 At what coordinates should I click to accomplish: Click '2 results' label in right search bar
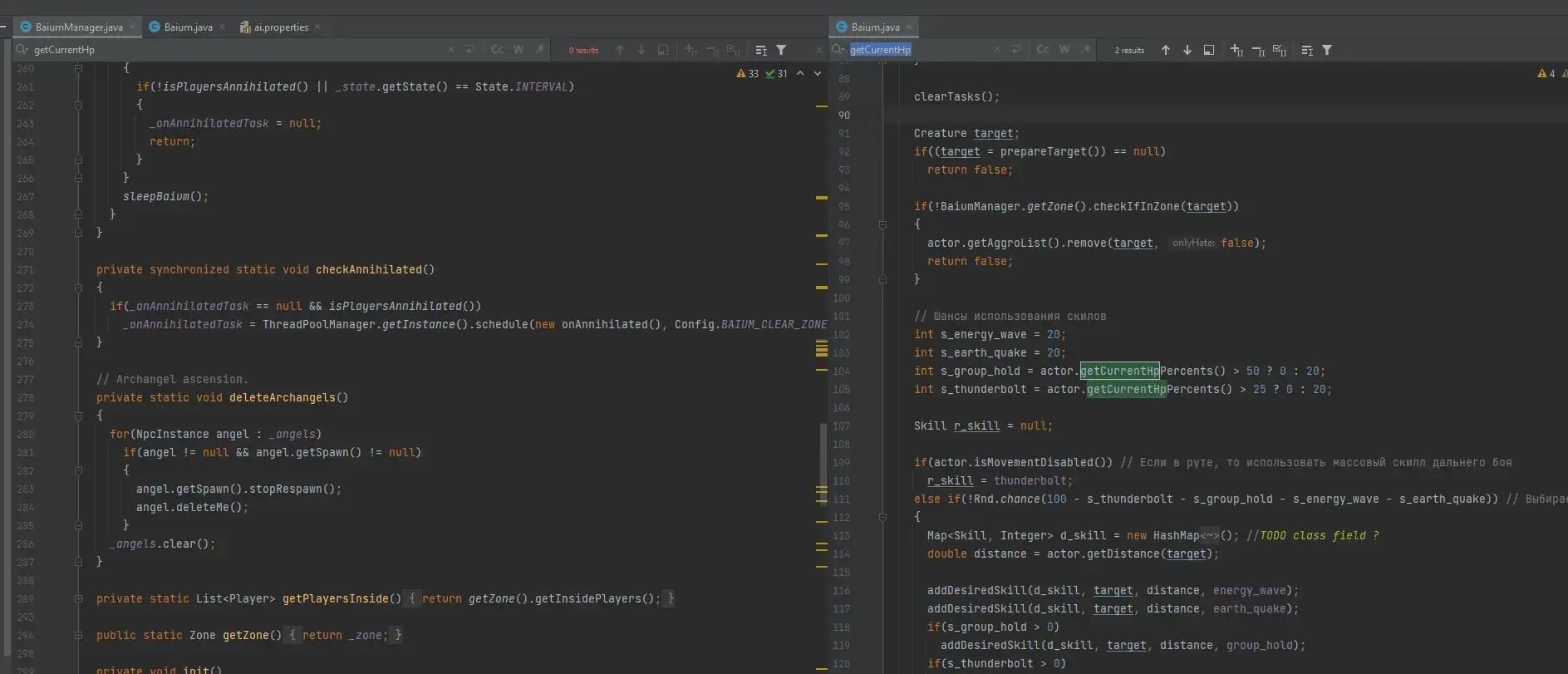coord(1129,51)
